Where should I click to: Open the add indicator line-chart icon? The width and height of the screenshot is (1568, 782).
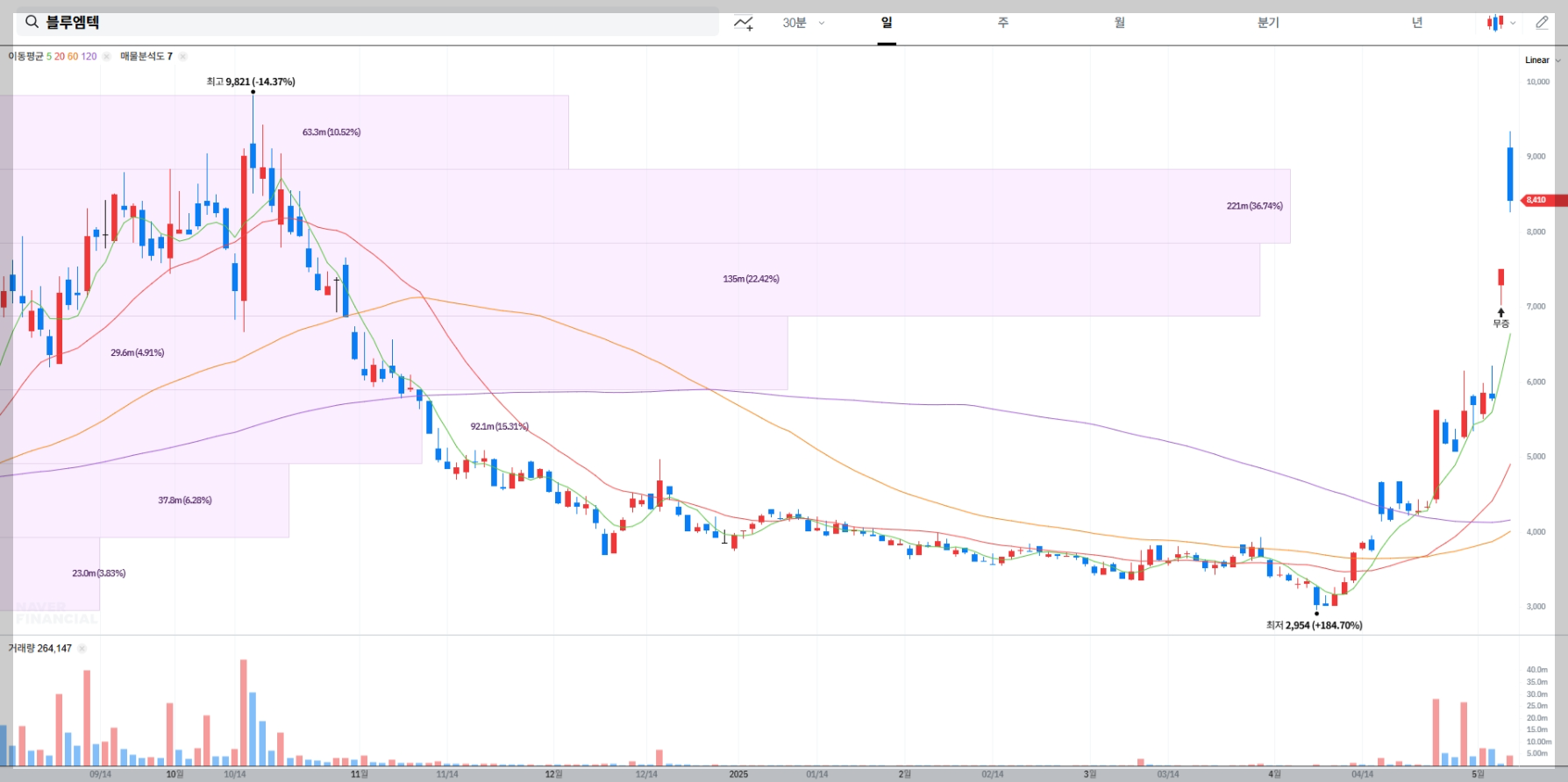point(744,23)
